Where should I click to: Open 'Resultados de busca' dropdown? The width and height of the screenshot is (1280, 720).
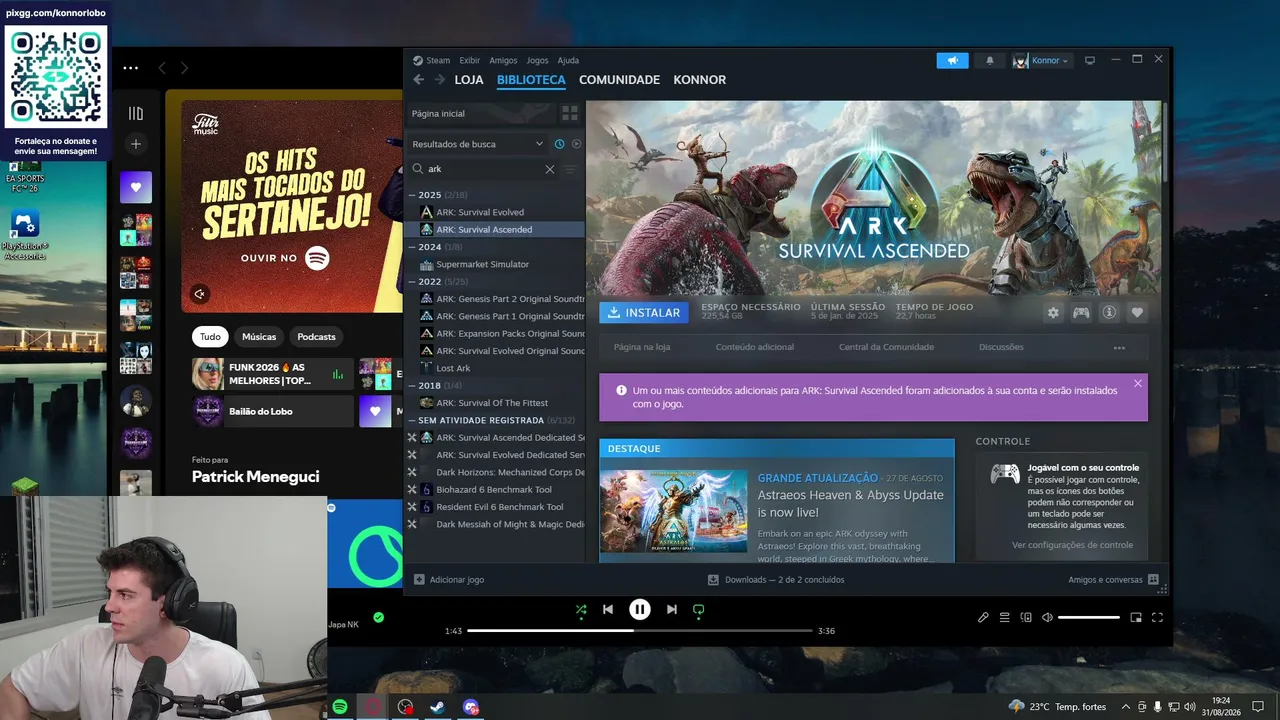(477, 144)
